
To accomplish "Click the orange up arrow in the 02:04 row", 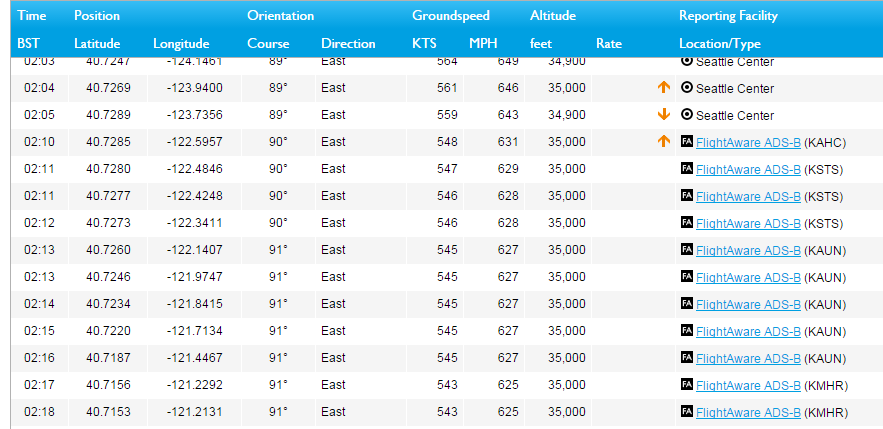I will coord(663,88).
